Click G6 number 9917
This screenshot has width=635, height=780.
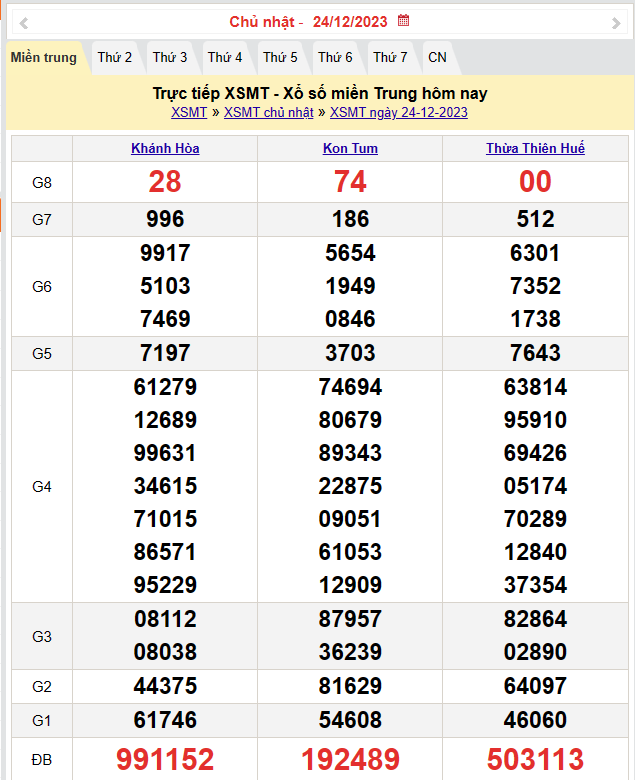165,253
